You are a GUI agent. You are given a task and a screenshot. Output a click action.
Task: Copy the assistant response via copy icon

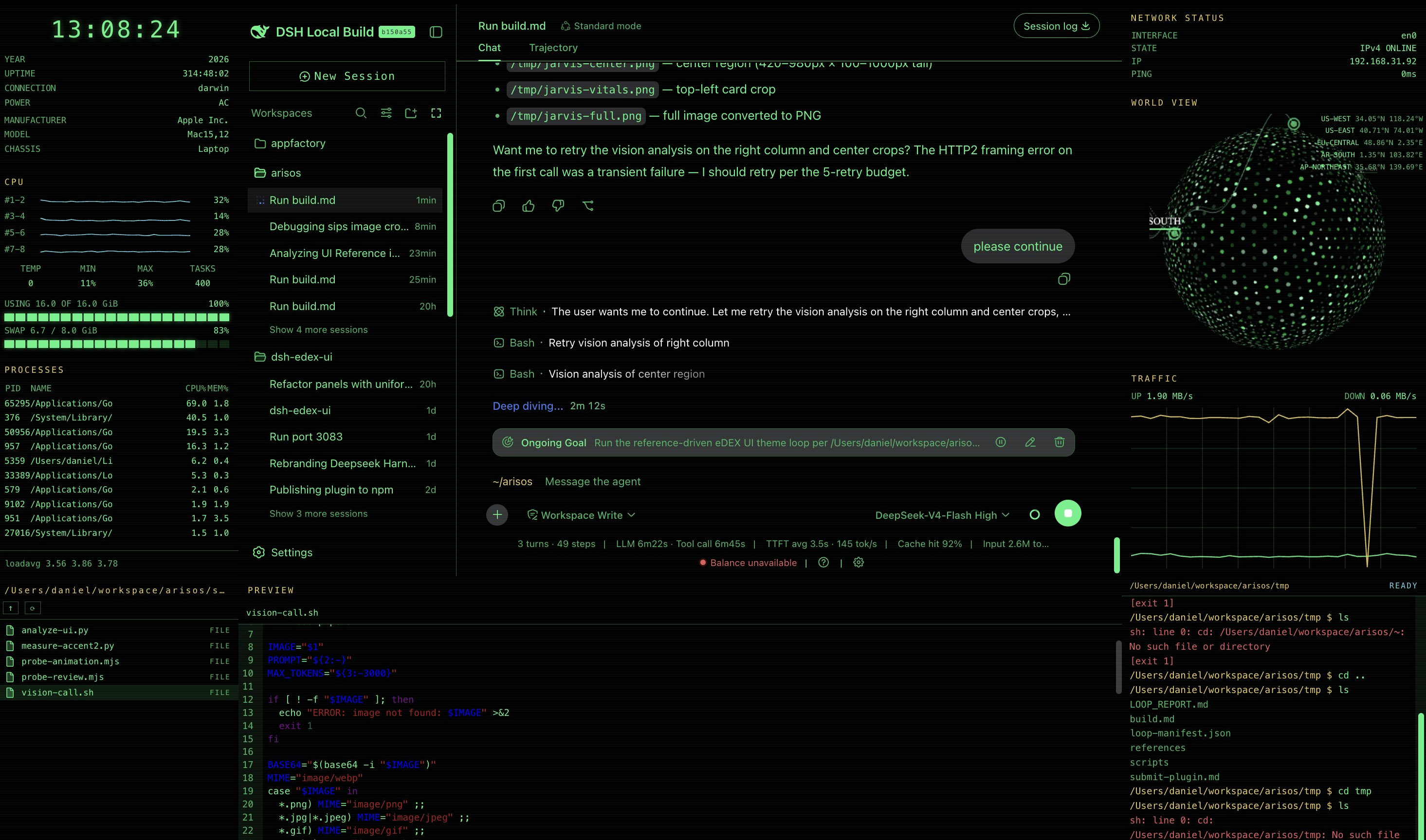[x=498, y=206]
